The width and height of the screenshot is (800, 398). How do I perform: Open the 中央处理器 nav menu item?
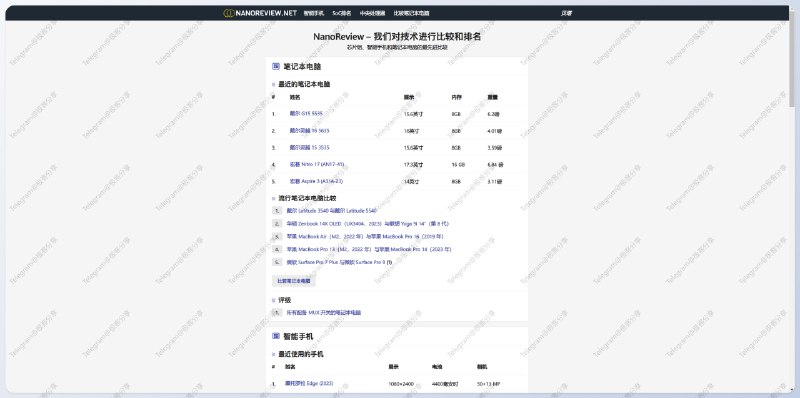click(372, 13)
